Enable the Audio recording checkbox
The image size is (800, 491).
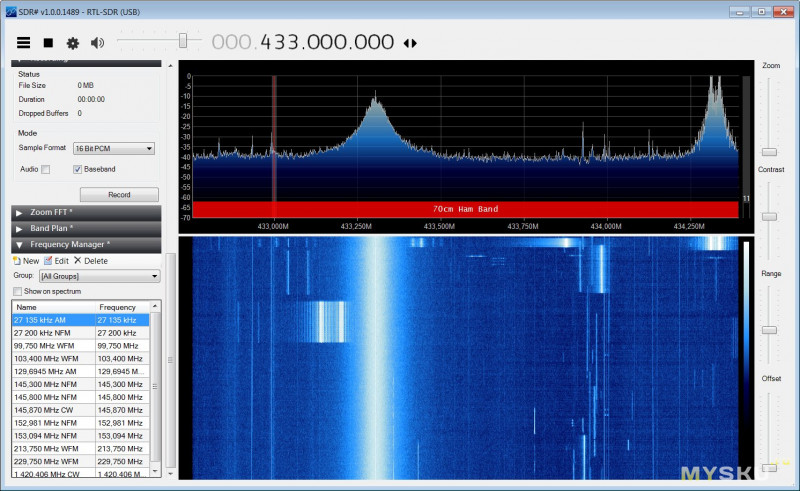pos(46,169)
